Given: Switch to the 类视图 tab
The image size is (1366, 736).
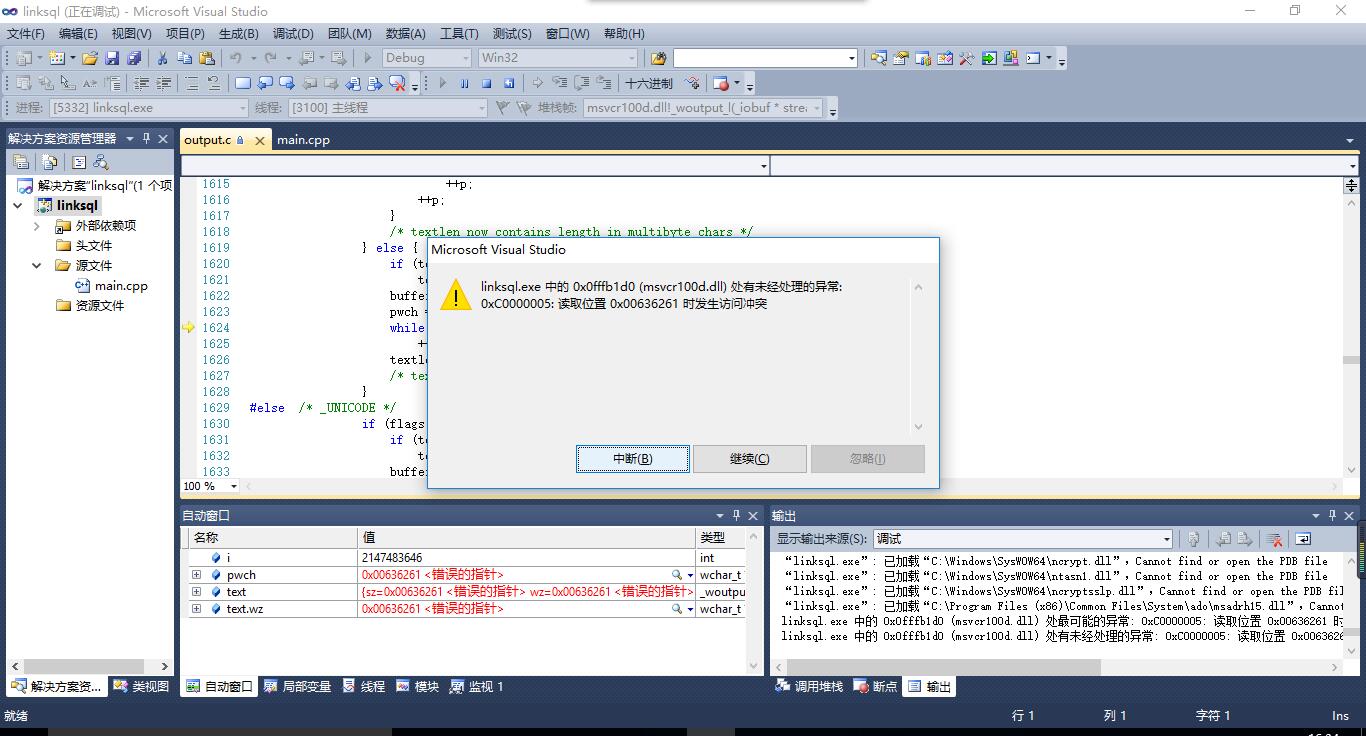Looking at the screenshot, I should pyautogui.click(x=141, y=686).
